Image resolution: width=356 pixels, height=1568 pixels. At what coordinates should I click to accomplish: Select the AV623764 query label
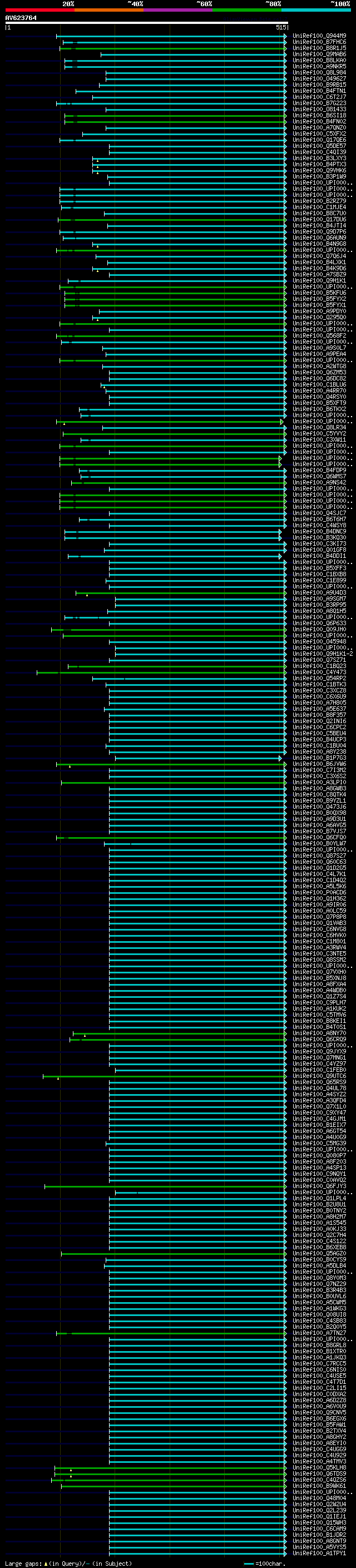(x=21, y=18)
